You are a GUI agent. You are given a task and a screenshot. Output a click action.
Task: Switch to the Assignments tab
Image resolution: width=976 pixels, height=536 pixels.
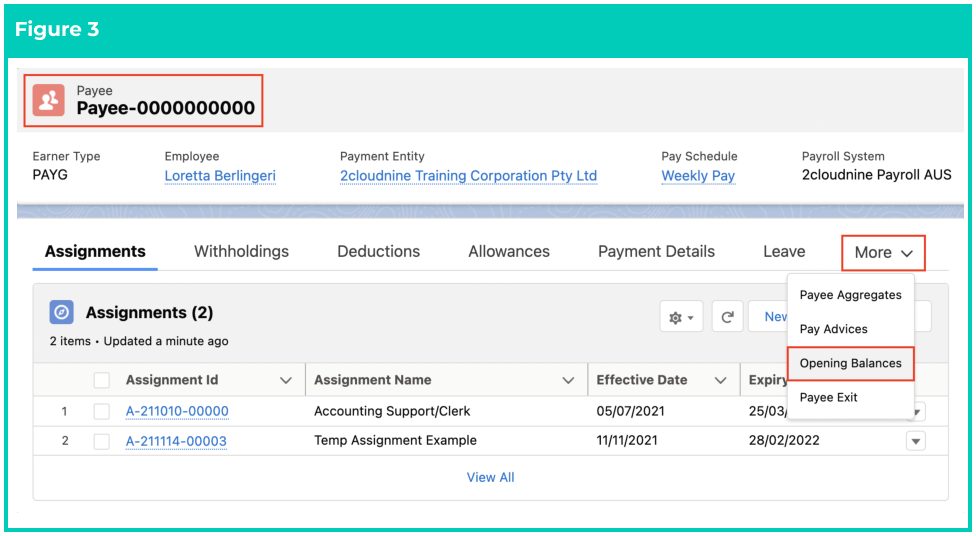[95, 252]
